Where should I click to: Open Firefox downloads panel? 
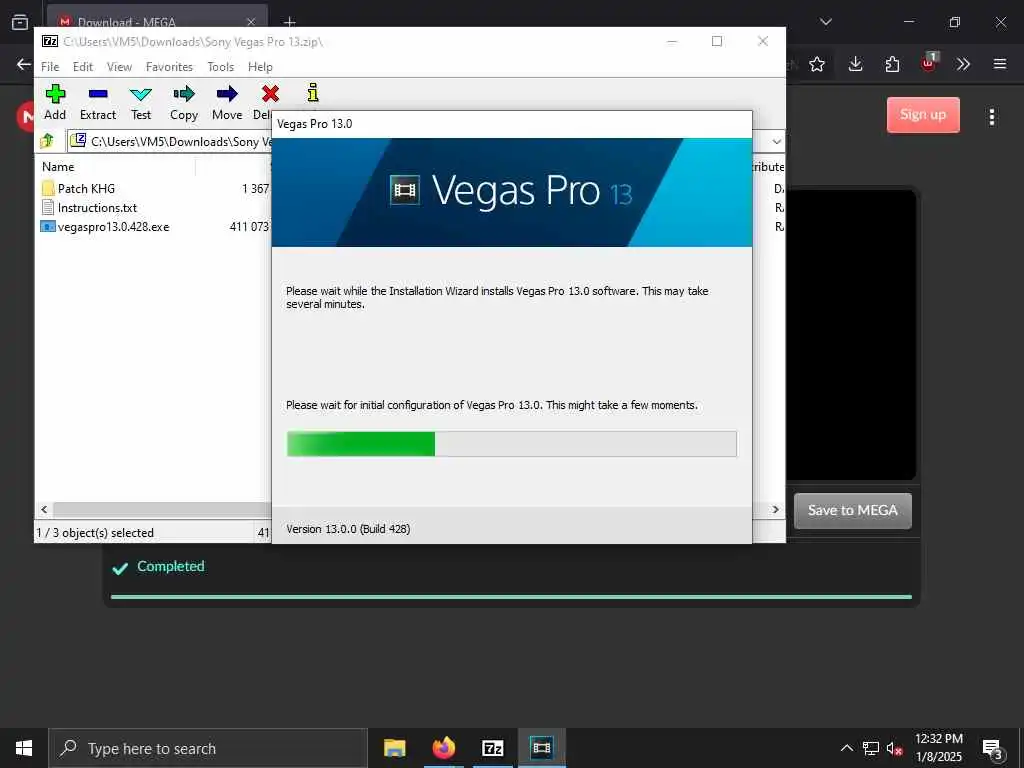click(855, 64)
